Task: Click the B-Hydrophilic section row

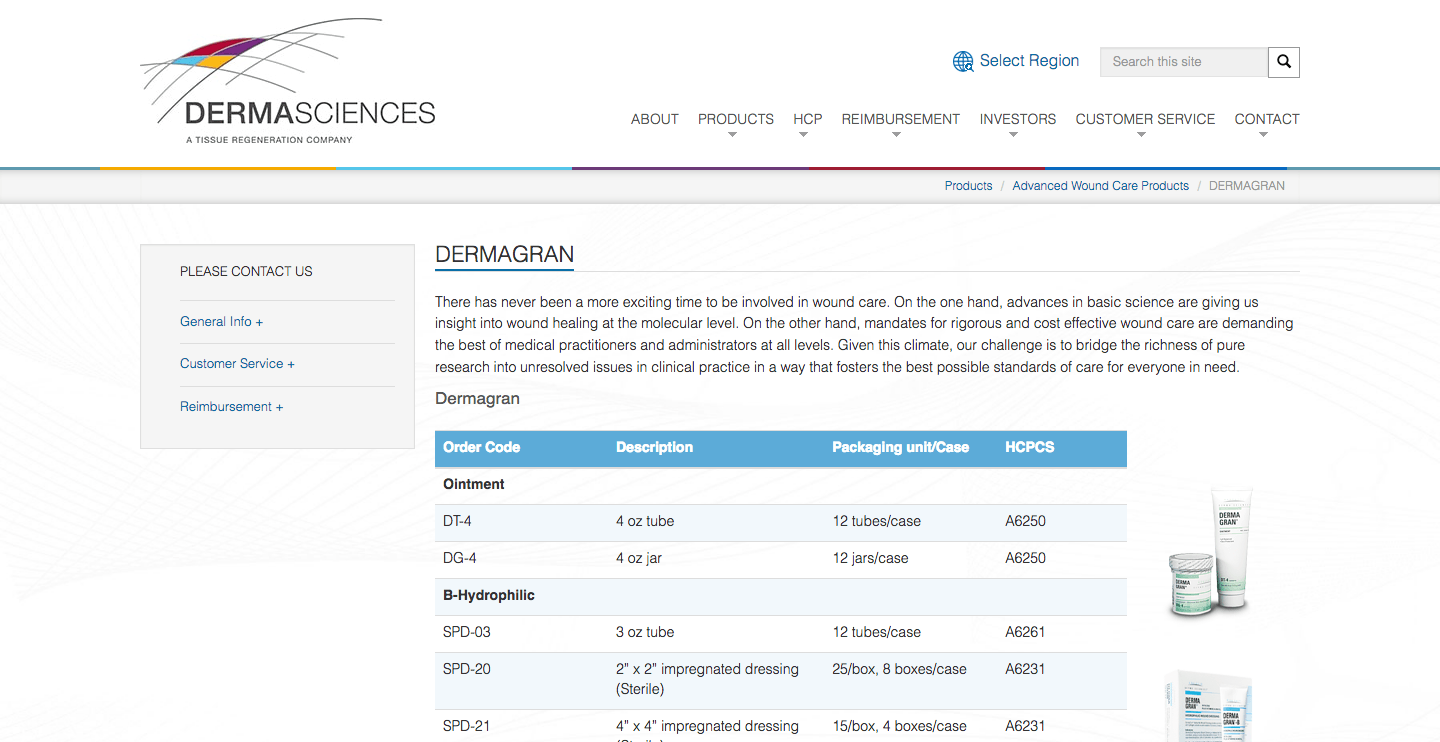Action: [x=781, y=596]
